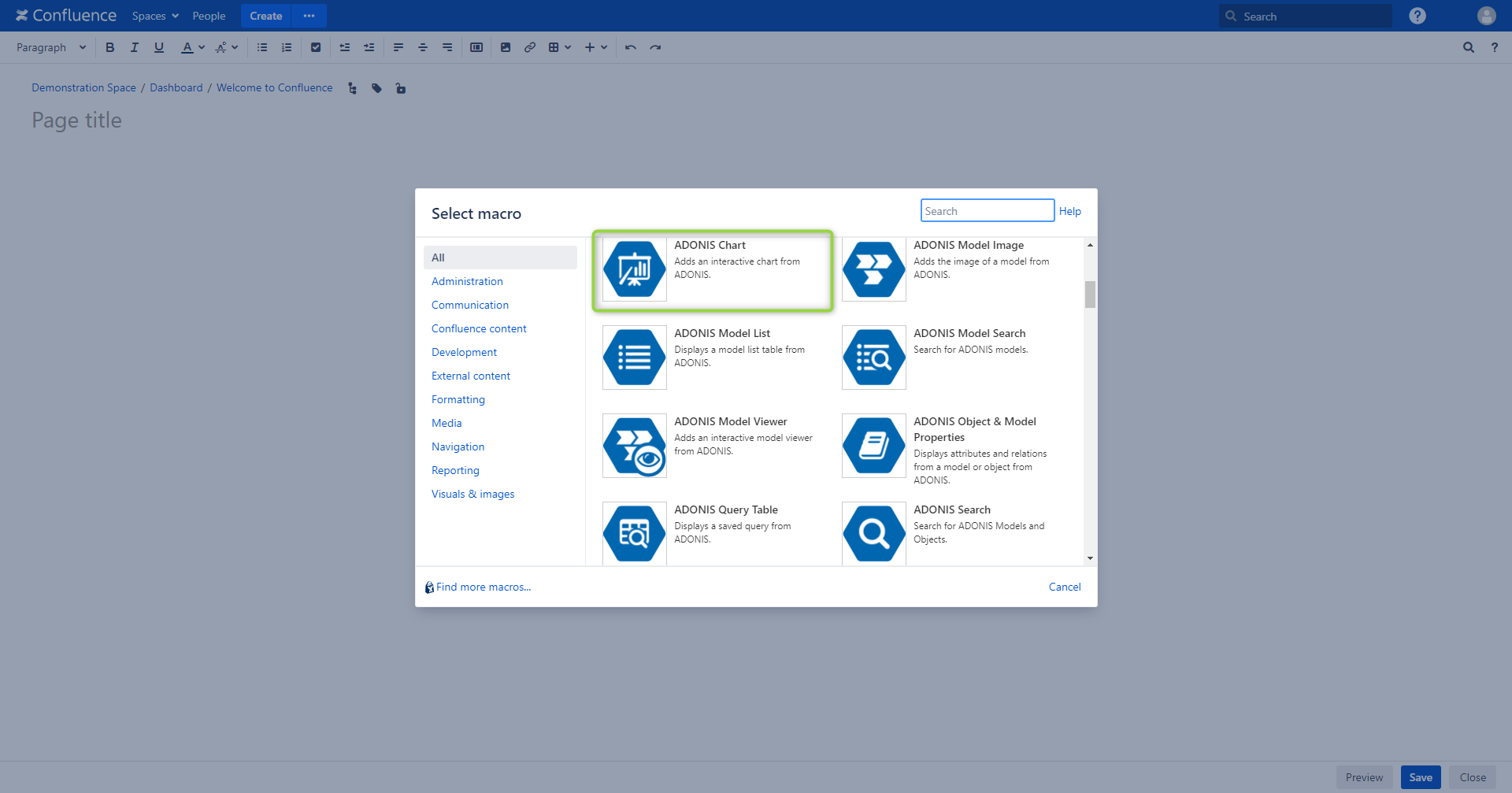Expand the text color dropdown arrow
The width and height of the screenshot is (1512, 793).
pyautogui.click(x=202, y=47)
